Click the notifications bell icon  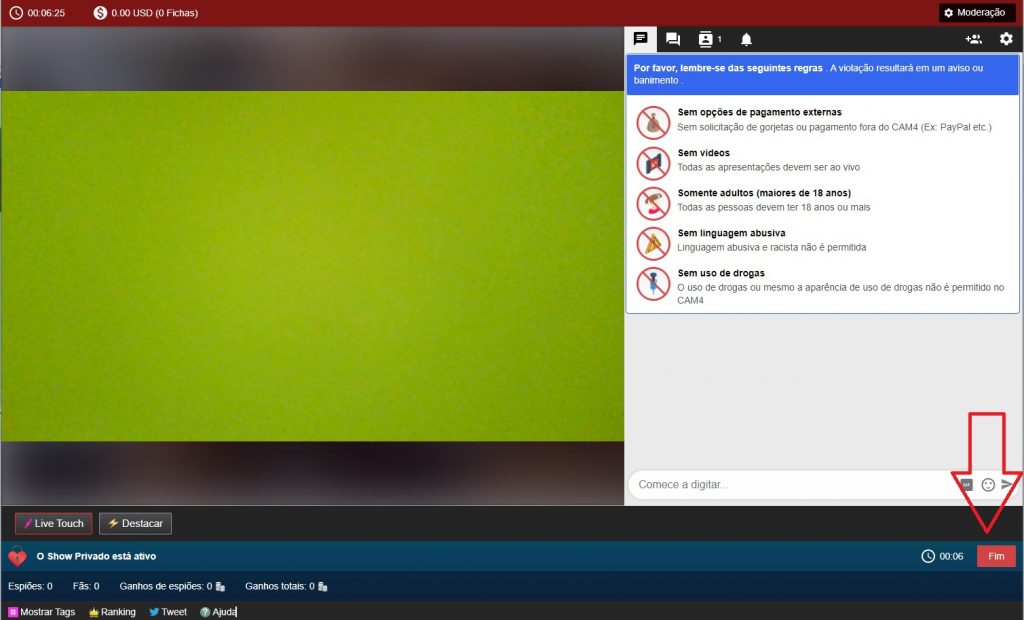tap(746, 39)
